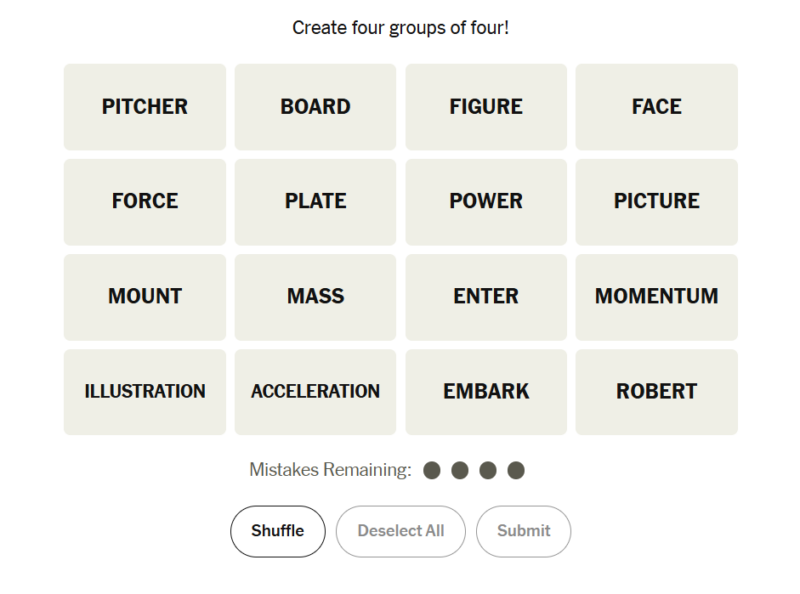The image size is (800, 594).
Task: Tap the PLATE tile
Action: click(x=315, y=202)
